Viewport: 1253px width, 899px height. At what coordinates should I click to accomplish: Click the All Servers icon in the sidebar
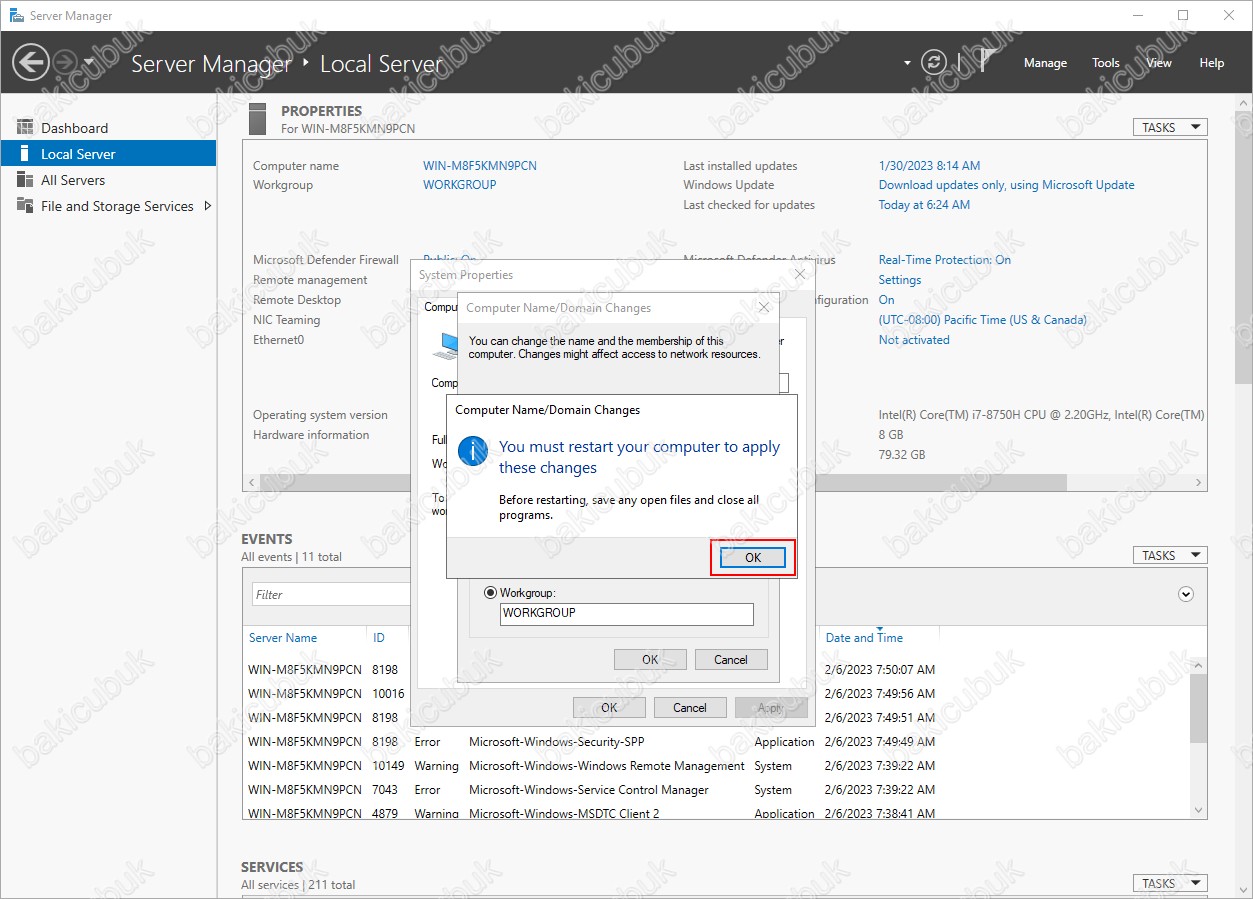point(25,180)
